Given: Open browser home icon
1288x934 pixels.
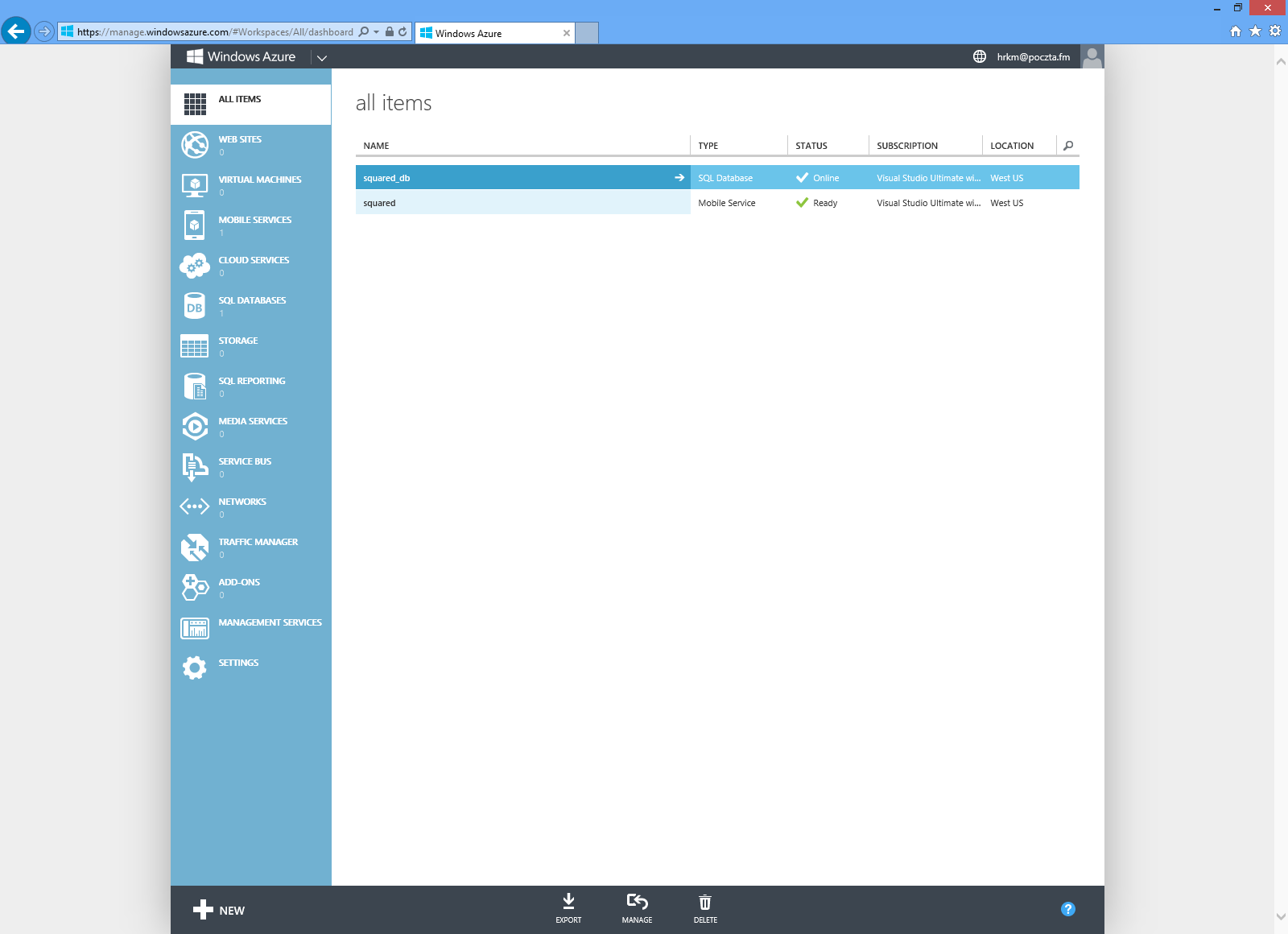Looking at the screenshot, I should tap(1236, 31).
